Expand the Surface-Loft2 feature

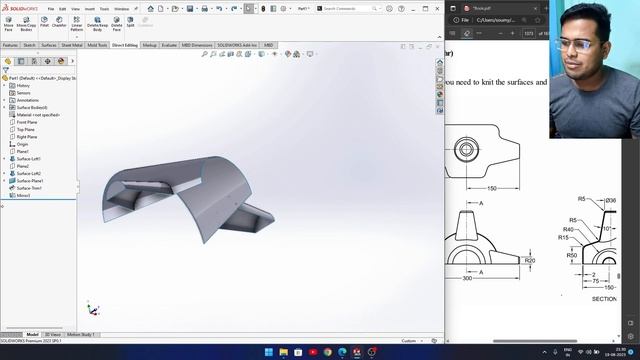[4, 173]
